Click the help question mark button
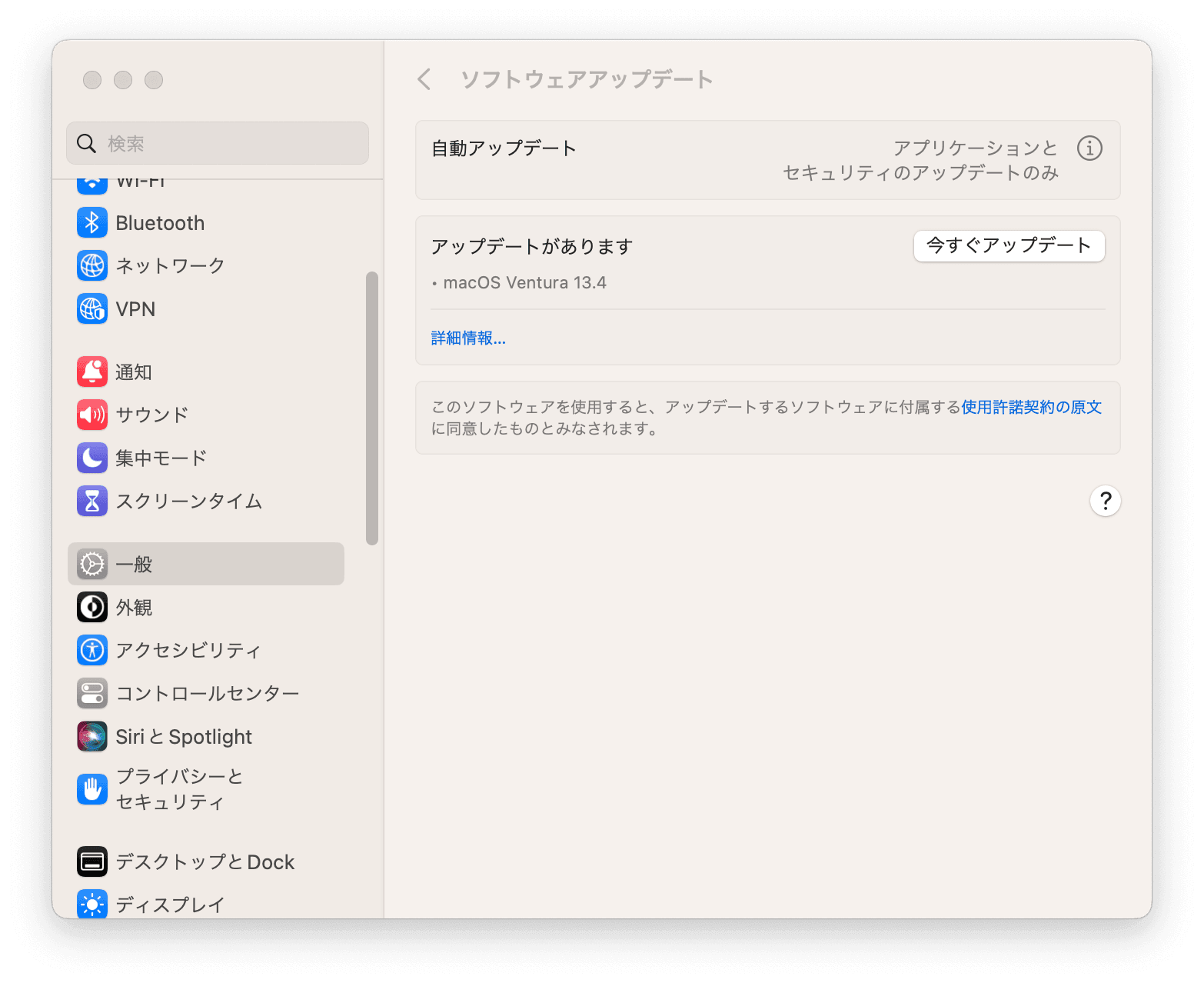This screenshot has width=1204, height=983. pyautogui.click(x=1105, y=501)
